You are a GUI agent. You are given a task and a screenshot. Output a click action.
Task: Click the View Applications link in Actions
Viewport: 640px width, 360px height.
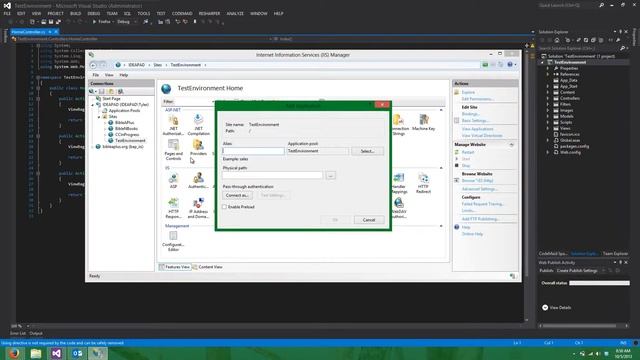478,129
